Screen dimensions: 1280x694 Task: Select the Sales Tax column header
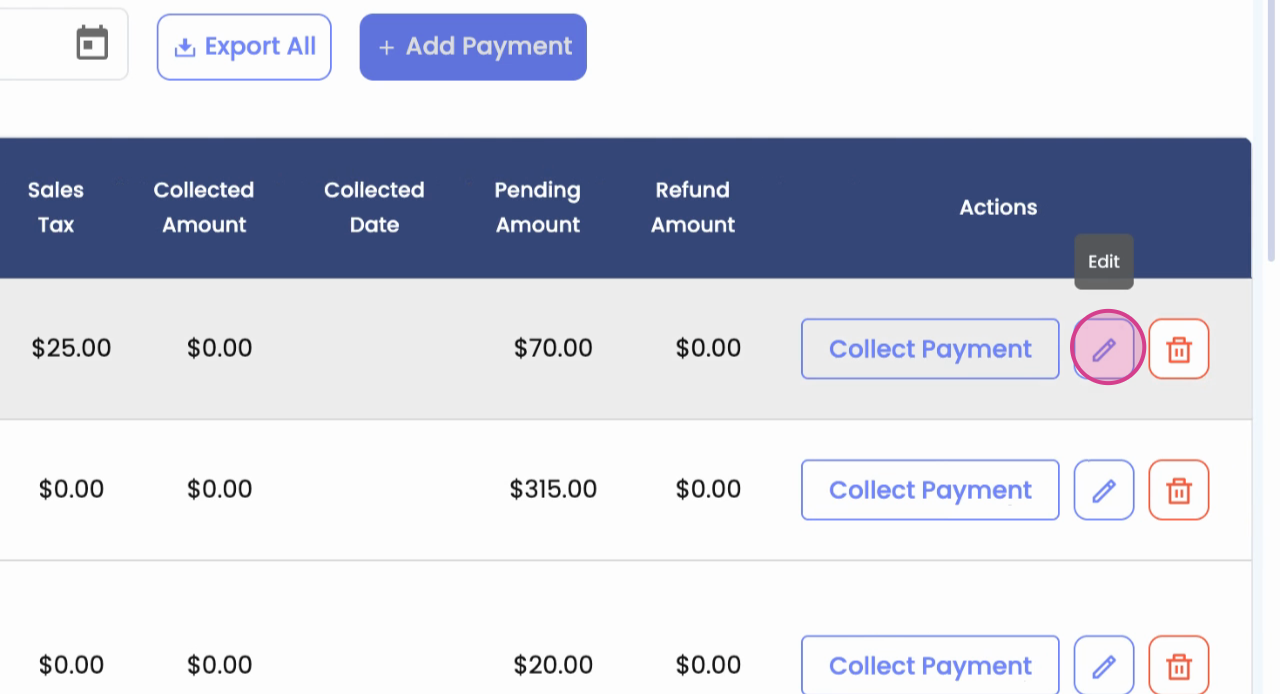pyautogui.click(x=56, y=207)
